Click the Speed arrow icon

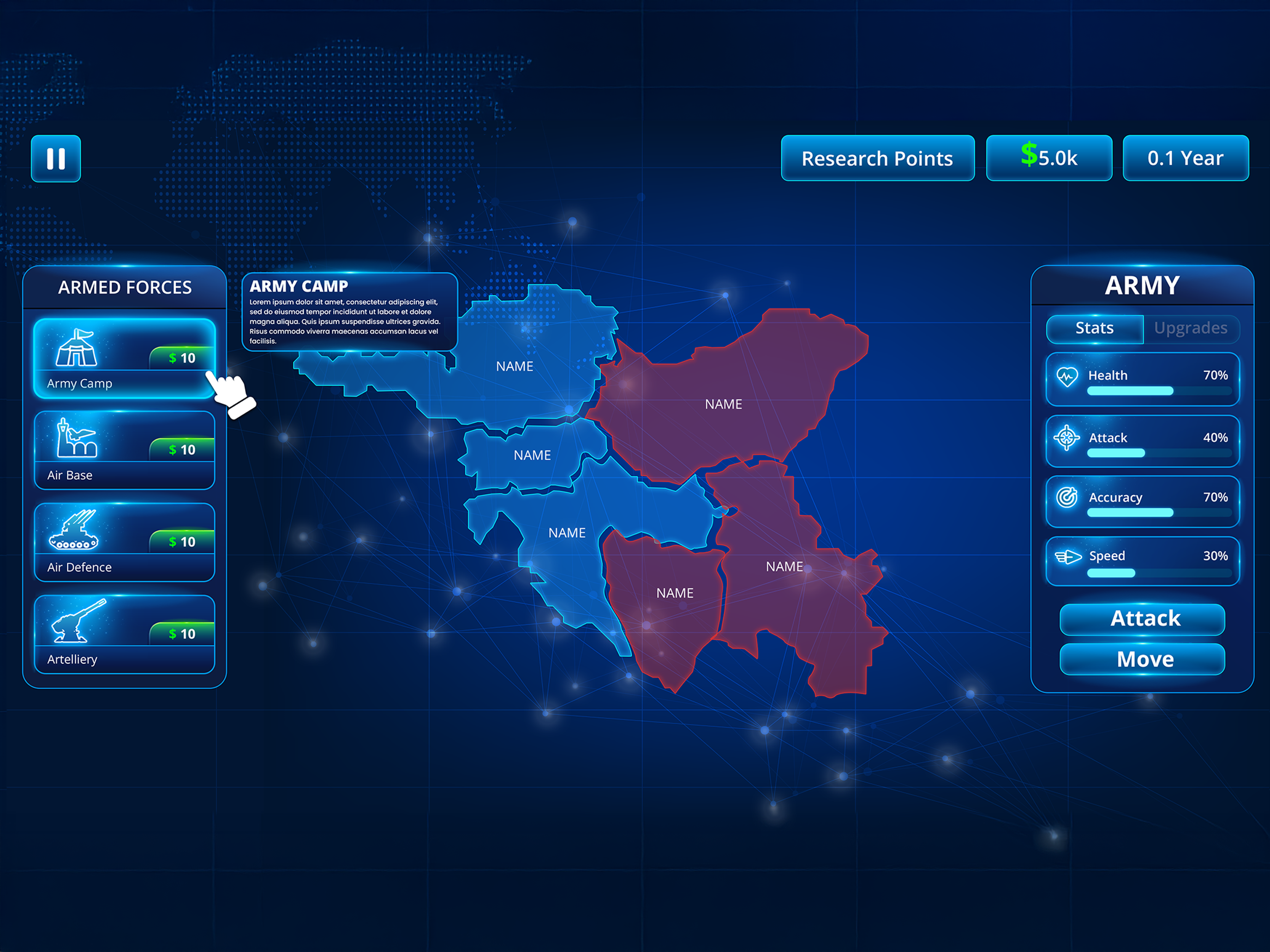click(1068, 556)
